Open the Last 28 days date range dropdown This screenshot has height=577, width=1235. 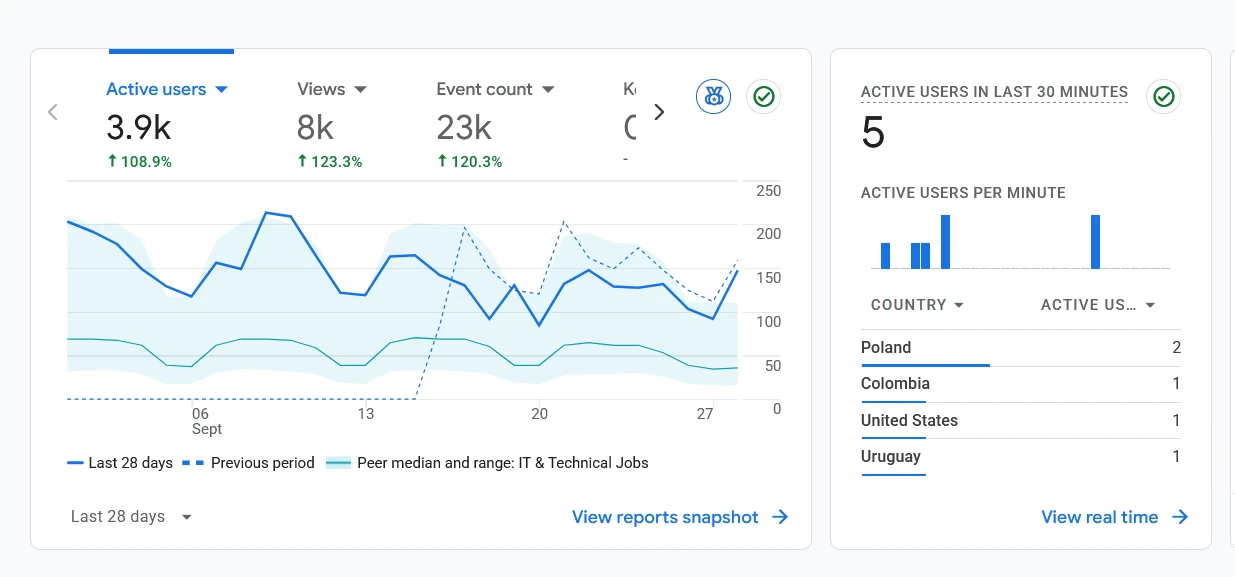click(x=131, y=517)
